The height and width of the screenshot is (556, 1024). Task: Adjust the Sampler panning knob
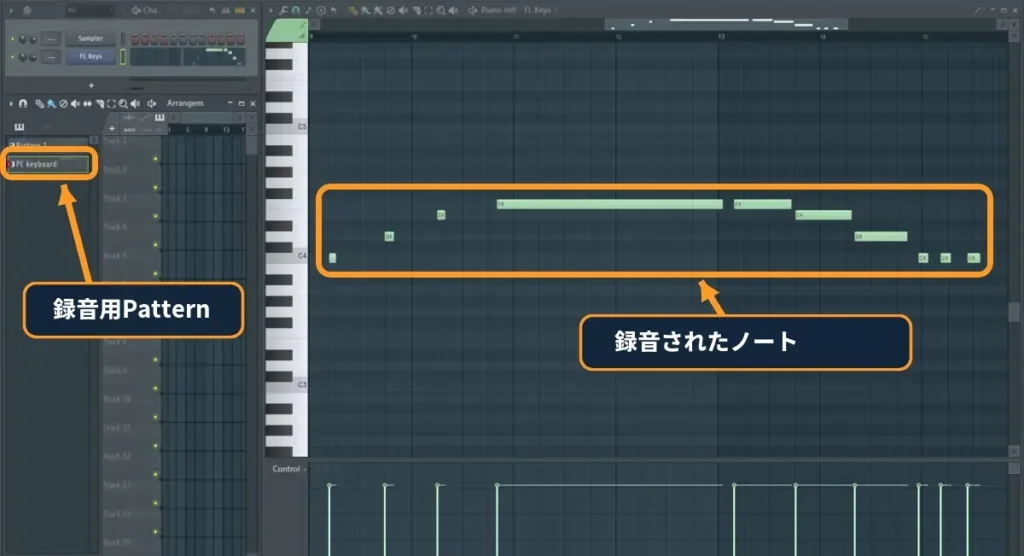[x=23, y=39]
